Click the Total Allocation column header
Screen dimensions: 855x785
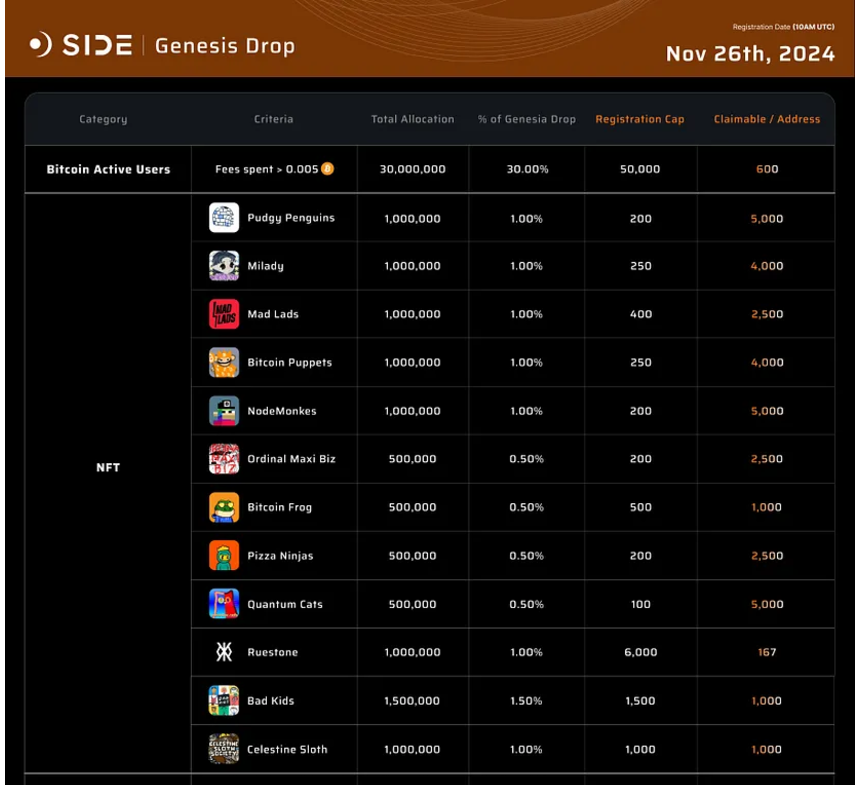(413, 119)
